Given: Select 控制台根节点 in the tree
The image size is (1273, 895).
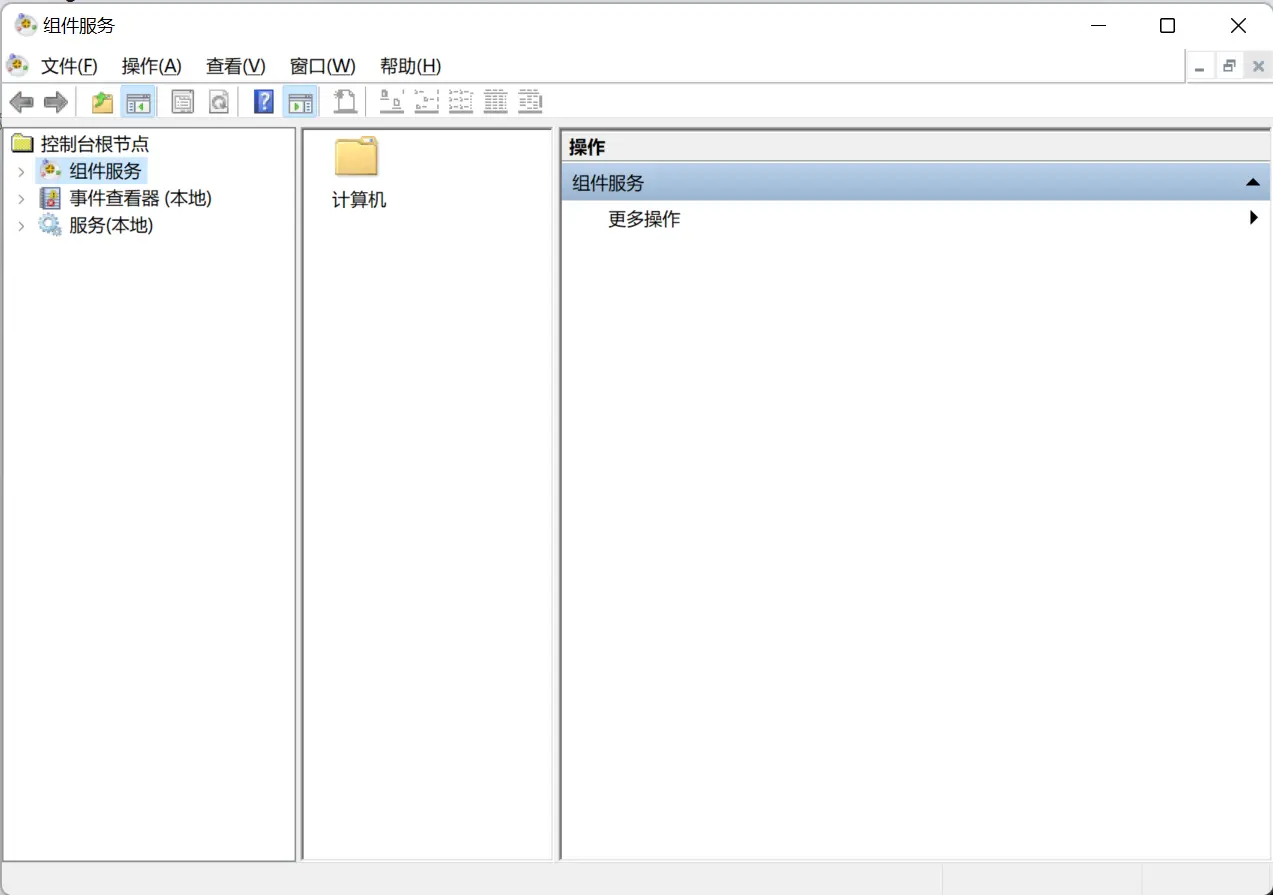Looking at the screenshot, I should [95, 144].
